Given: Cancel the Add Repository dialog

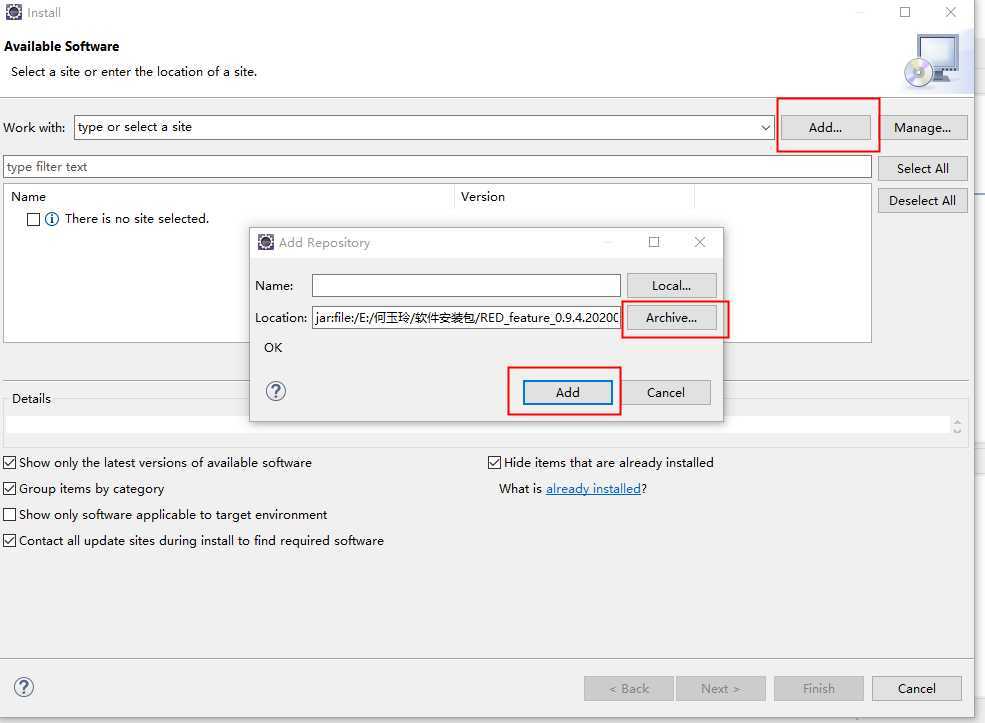Looking at the screenshot, I should (x=666, y=393).
